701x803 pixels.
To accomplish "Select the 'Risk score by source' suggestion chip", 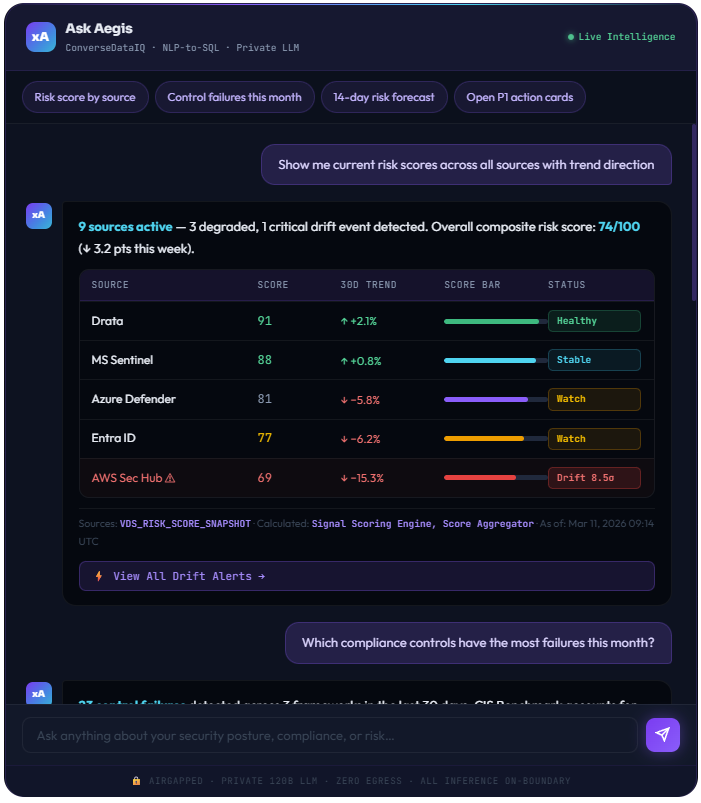I will coord(85,97).
